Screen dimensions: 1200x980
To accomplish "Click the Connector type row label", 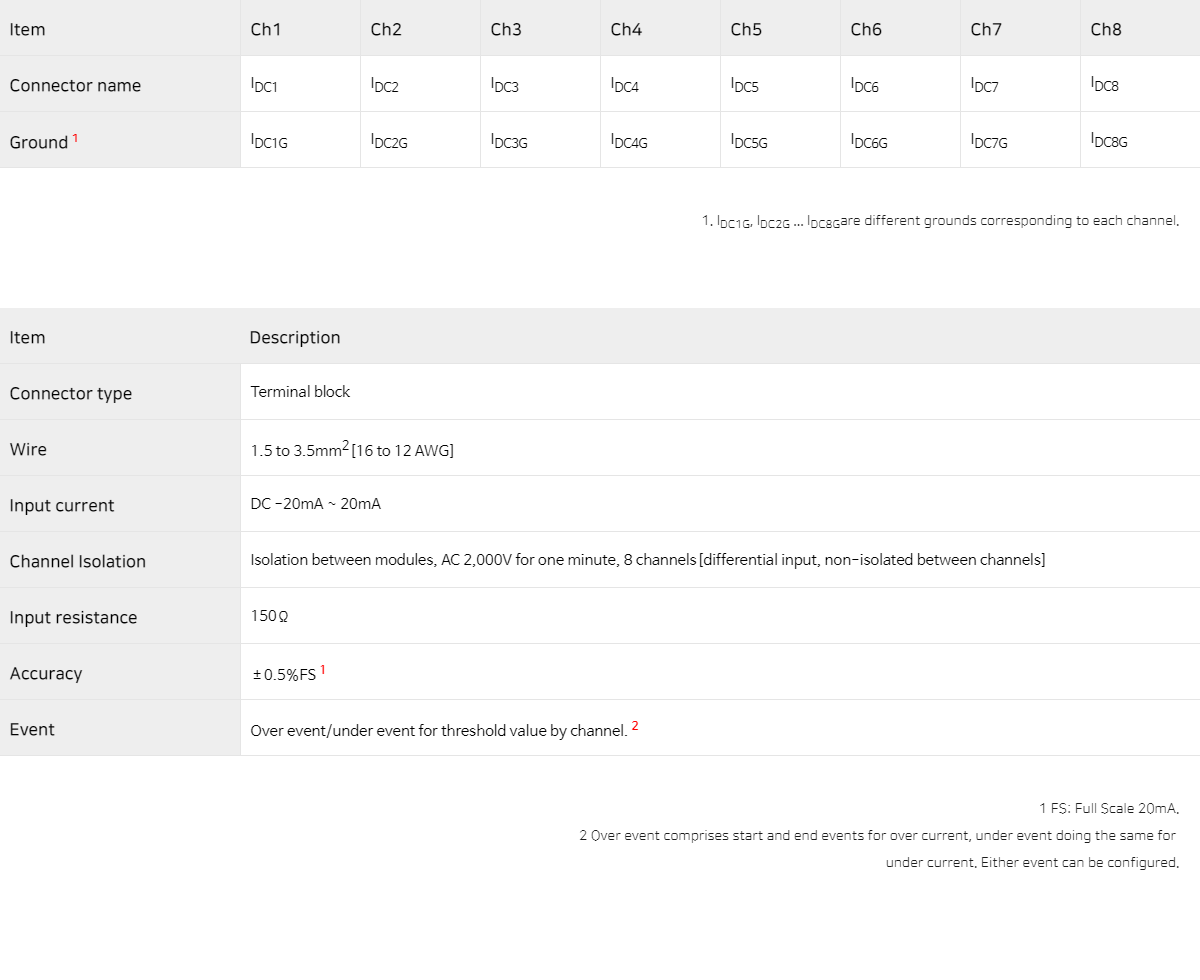I will point(71,393).
